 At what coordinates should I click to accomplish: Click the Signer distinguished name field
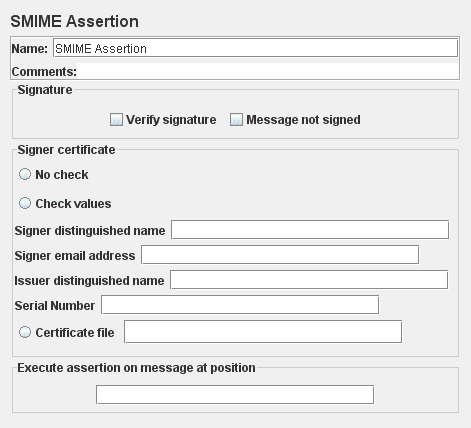310,230
